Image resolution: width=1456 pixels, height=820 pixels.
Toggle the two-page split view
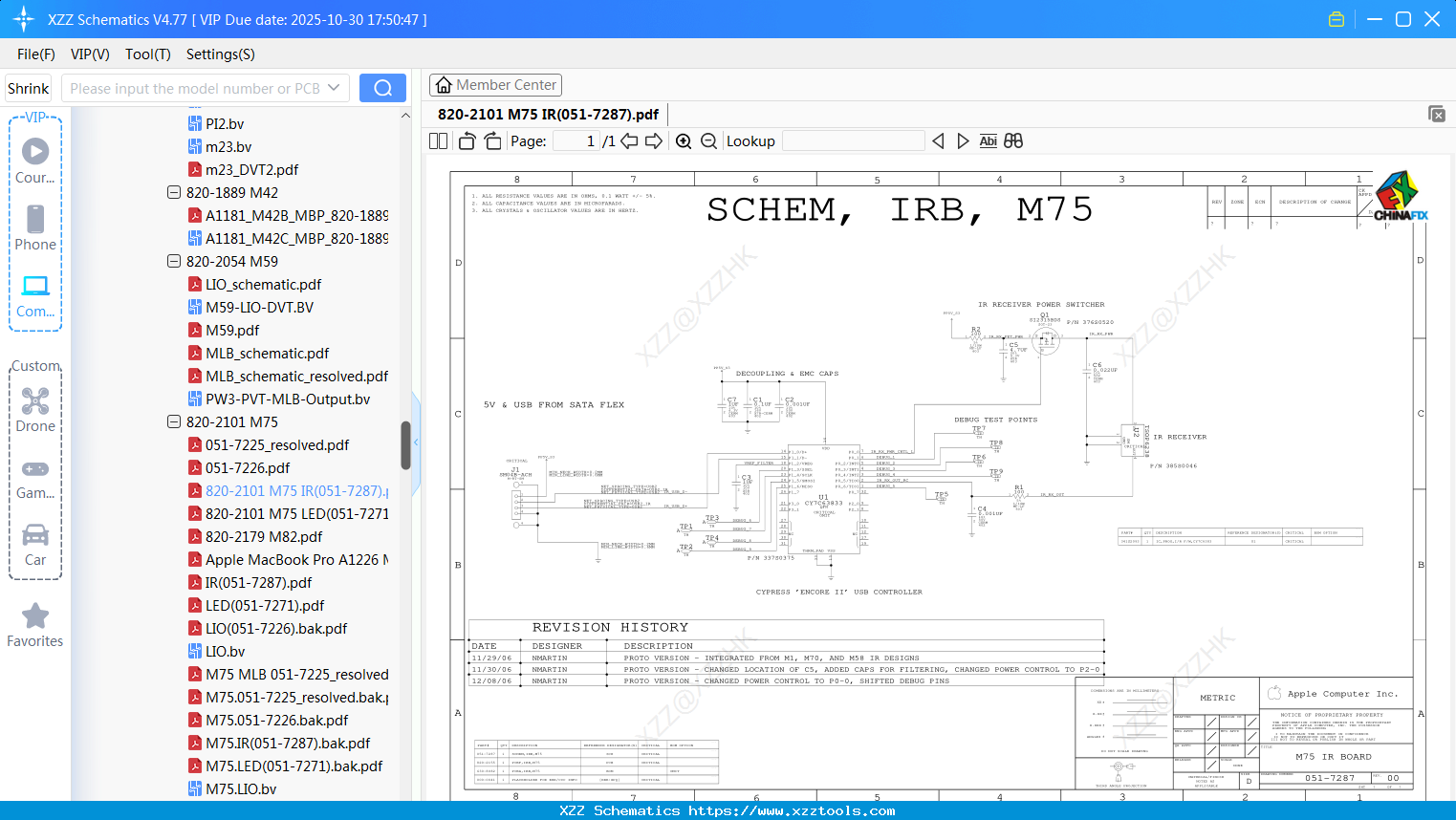(439, 141)
